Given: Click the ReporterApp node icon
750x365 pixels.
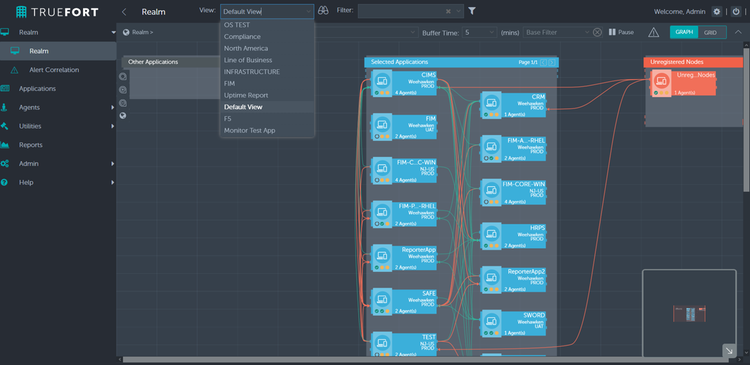Looking at the screenshot, I should tap(382, 257).
